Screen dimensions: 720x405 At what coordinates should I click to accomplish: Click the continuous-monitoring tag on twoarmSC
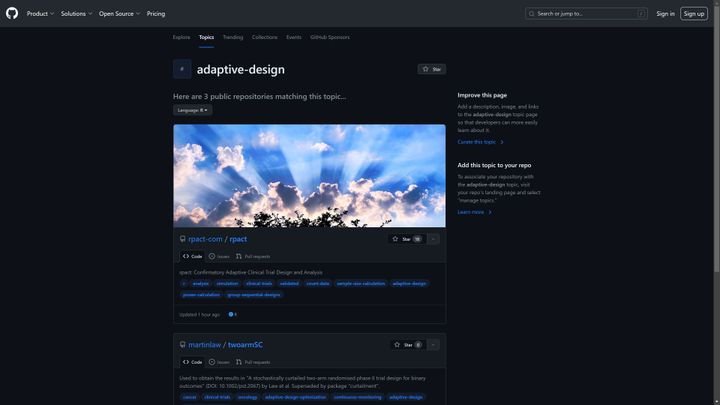tap(357, 397)
